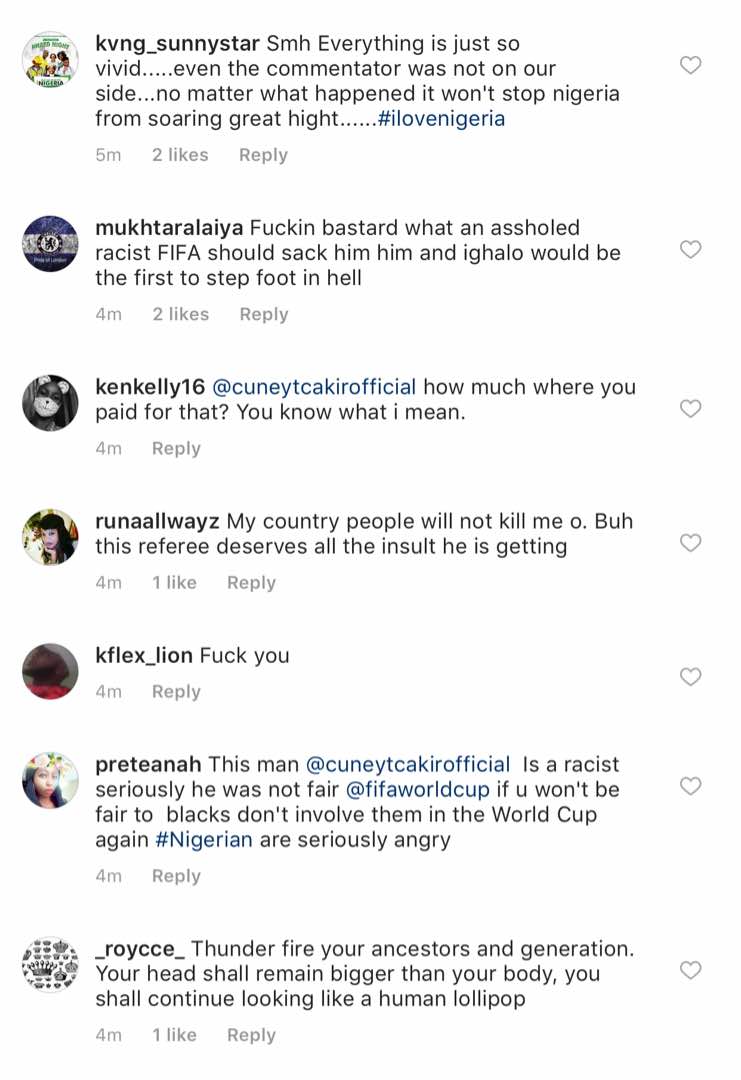
Task: Heart the comment by kenkelly16
Action: (690, 408)
